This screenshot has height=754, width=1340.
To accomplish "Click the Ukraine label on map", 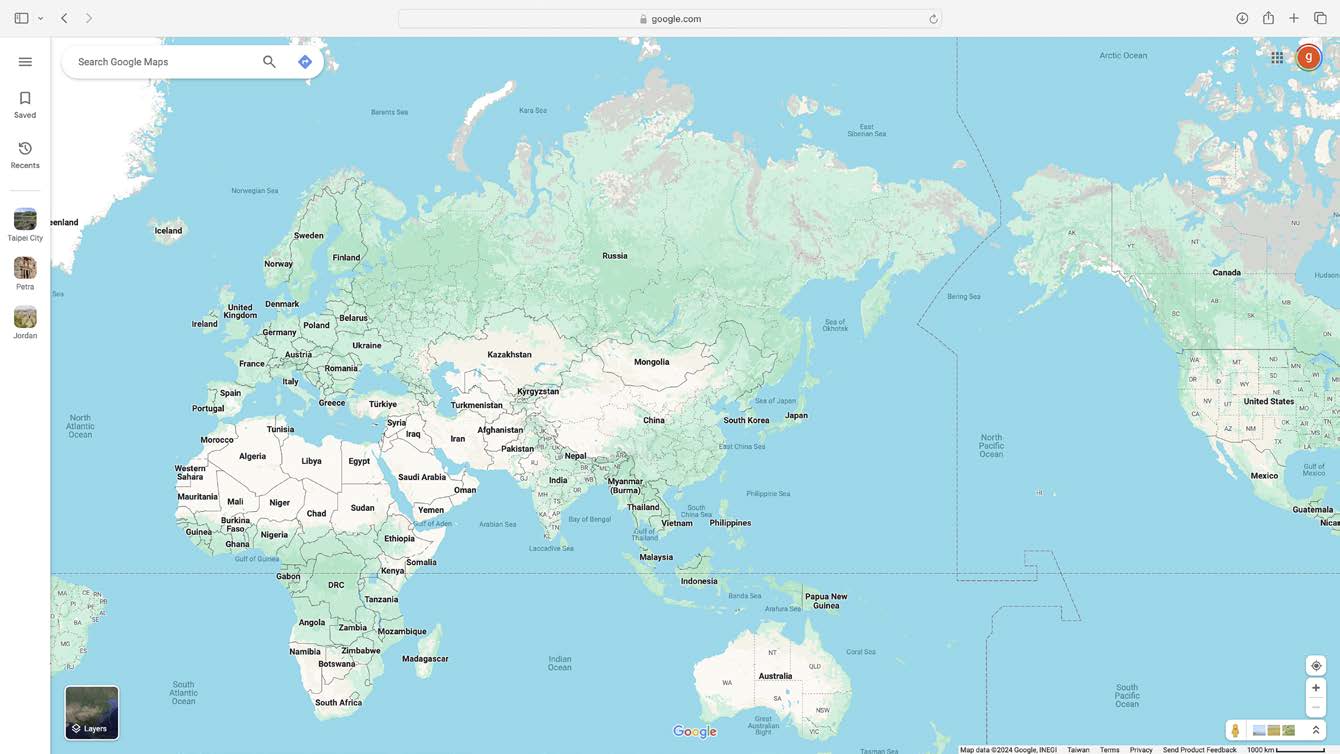I will tap(366, 346).
